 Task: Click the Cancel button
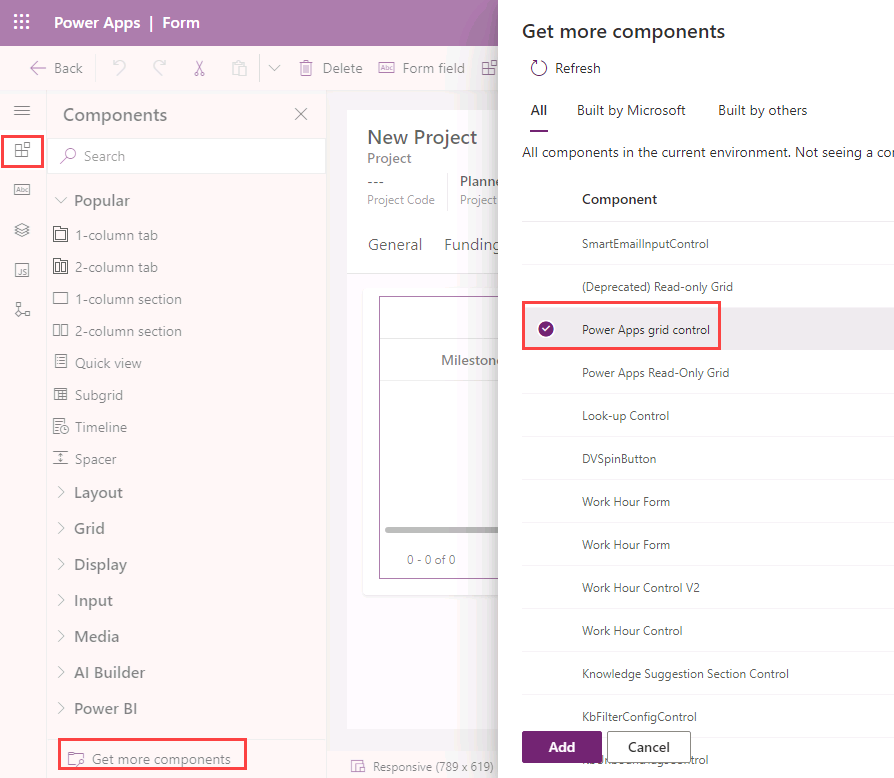(649, 747)
